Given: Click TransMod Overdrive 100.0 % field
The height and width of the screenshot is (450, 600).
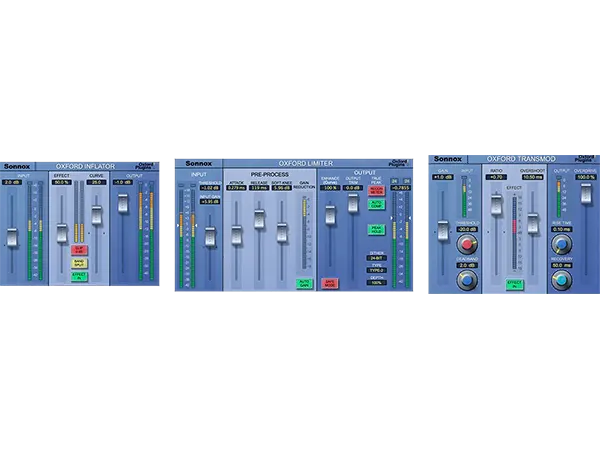Looking at the screenshot, I should 586,177.
